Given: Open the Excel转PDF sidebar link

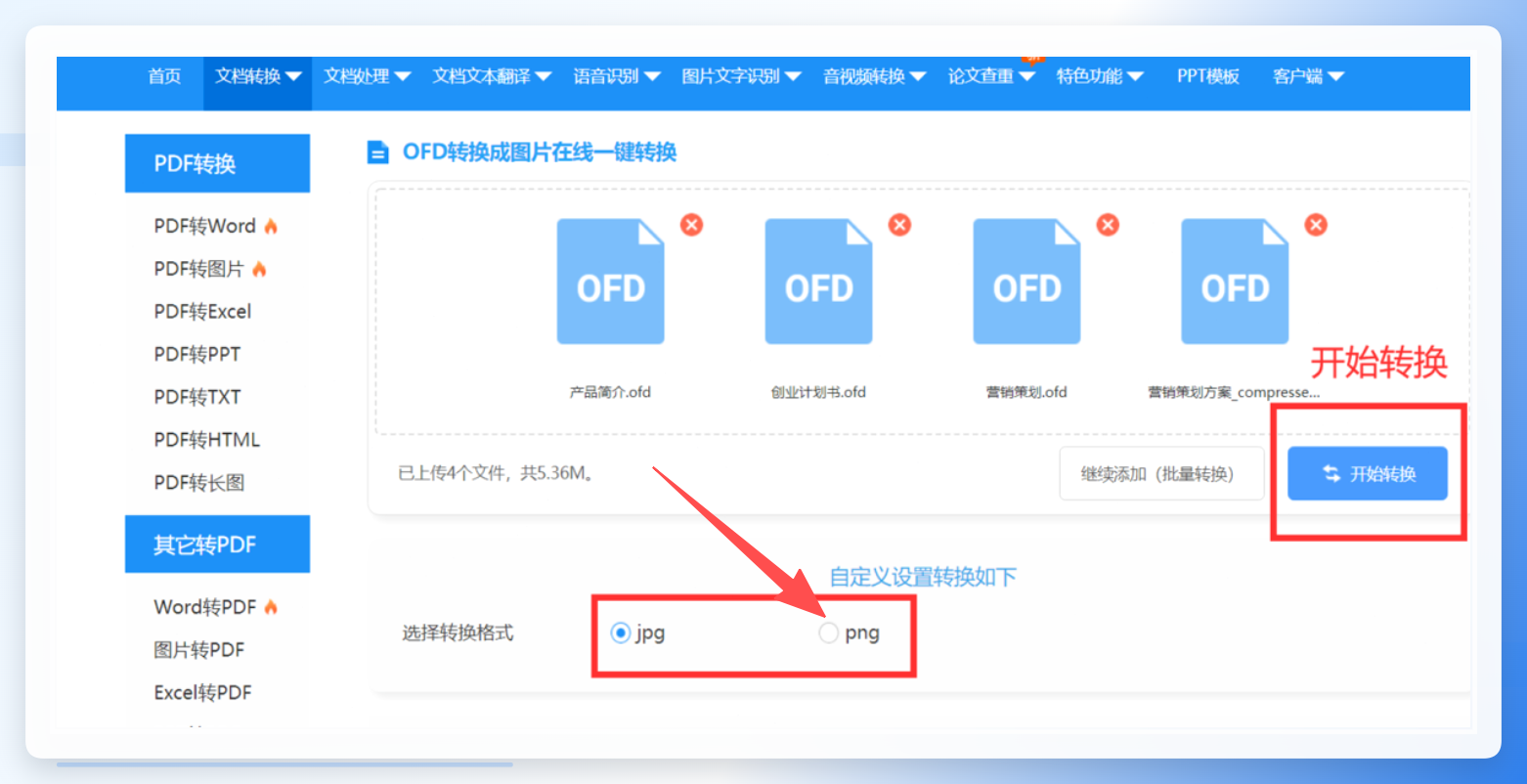Looking at the screenshot, I should coord(202,693).
